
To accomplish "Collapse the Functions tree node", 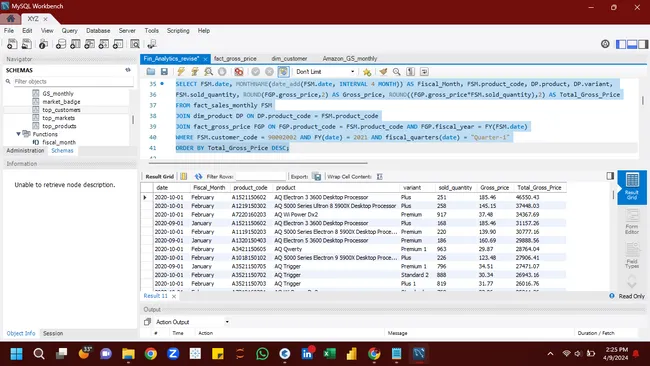I will [18, 134].
